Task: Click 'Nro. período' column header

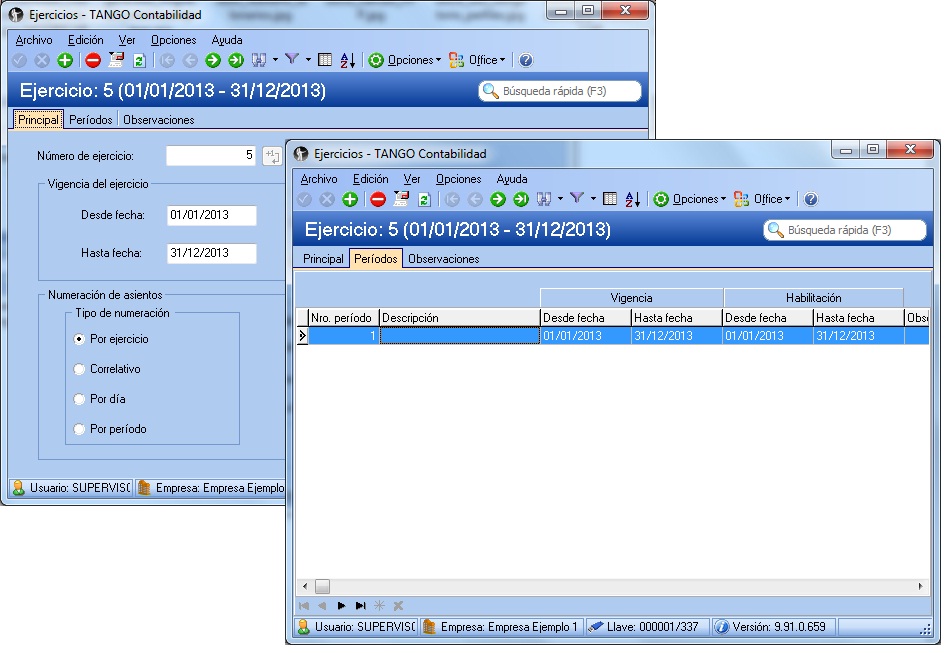Action: point(343,318)
